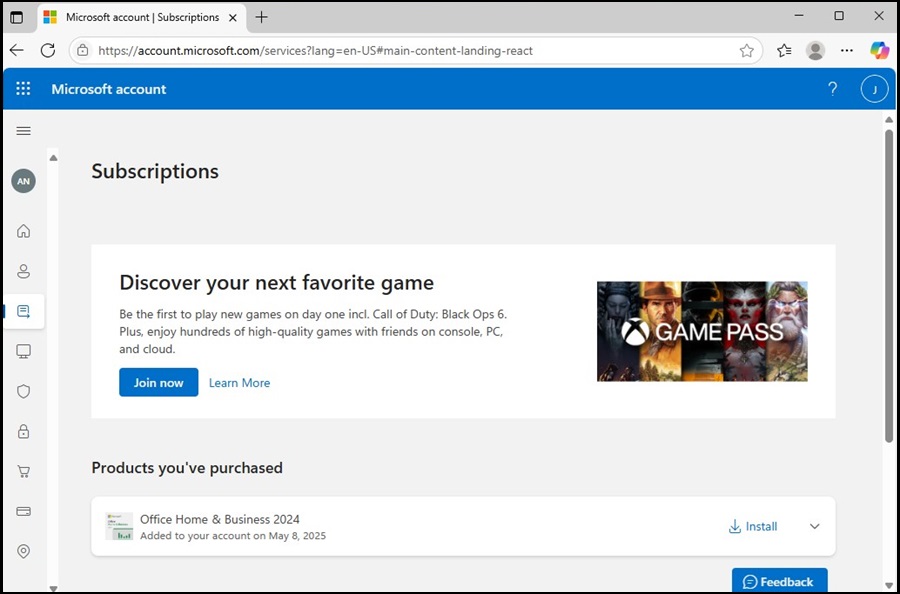
Task: Click the Help question mark icon
Action: (832, 89)
